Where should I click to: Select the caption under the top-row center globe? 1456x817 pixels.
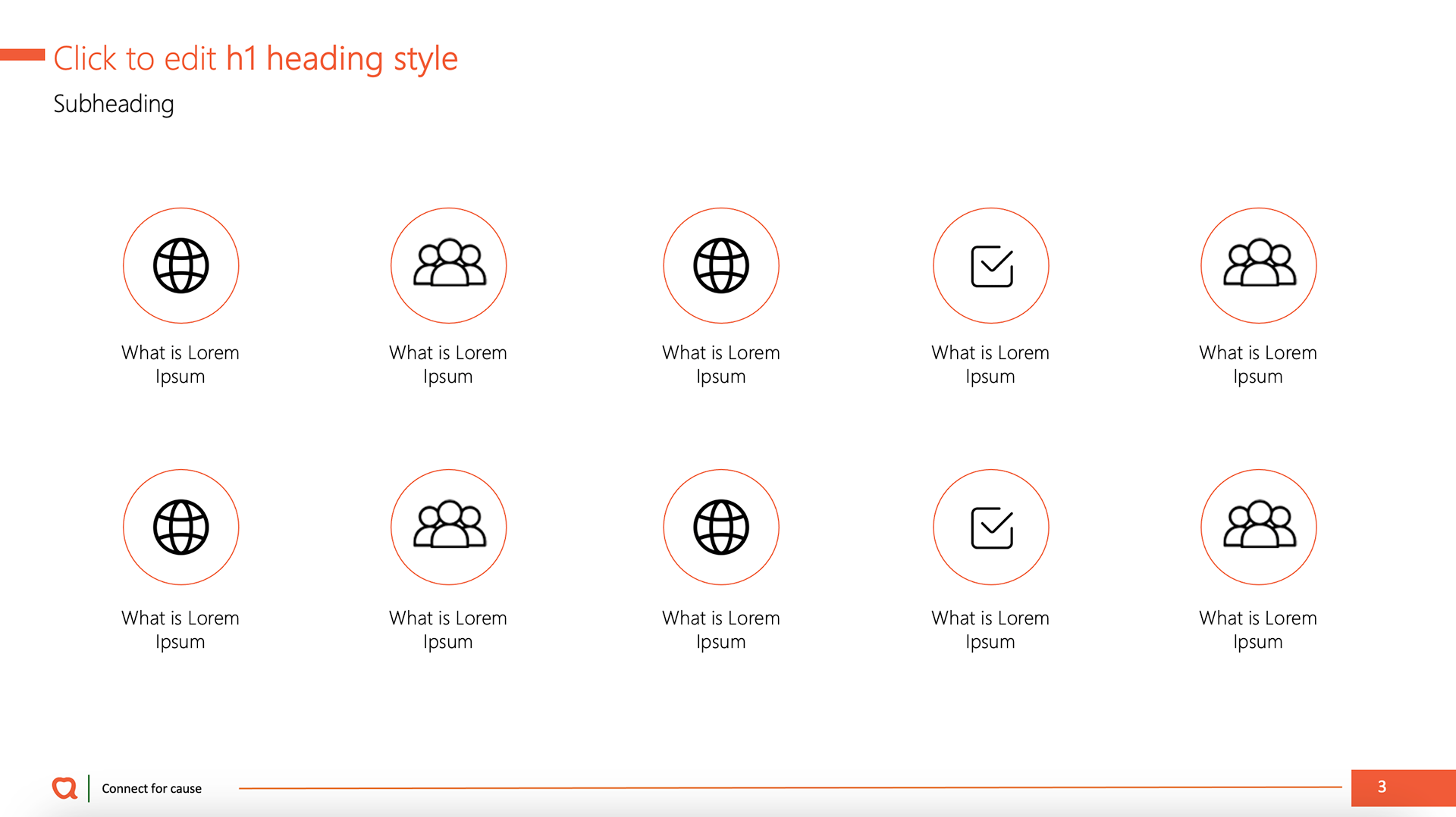[x=721, y=365]
